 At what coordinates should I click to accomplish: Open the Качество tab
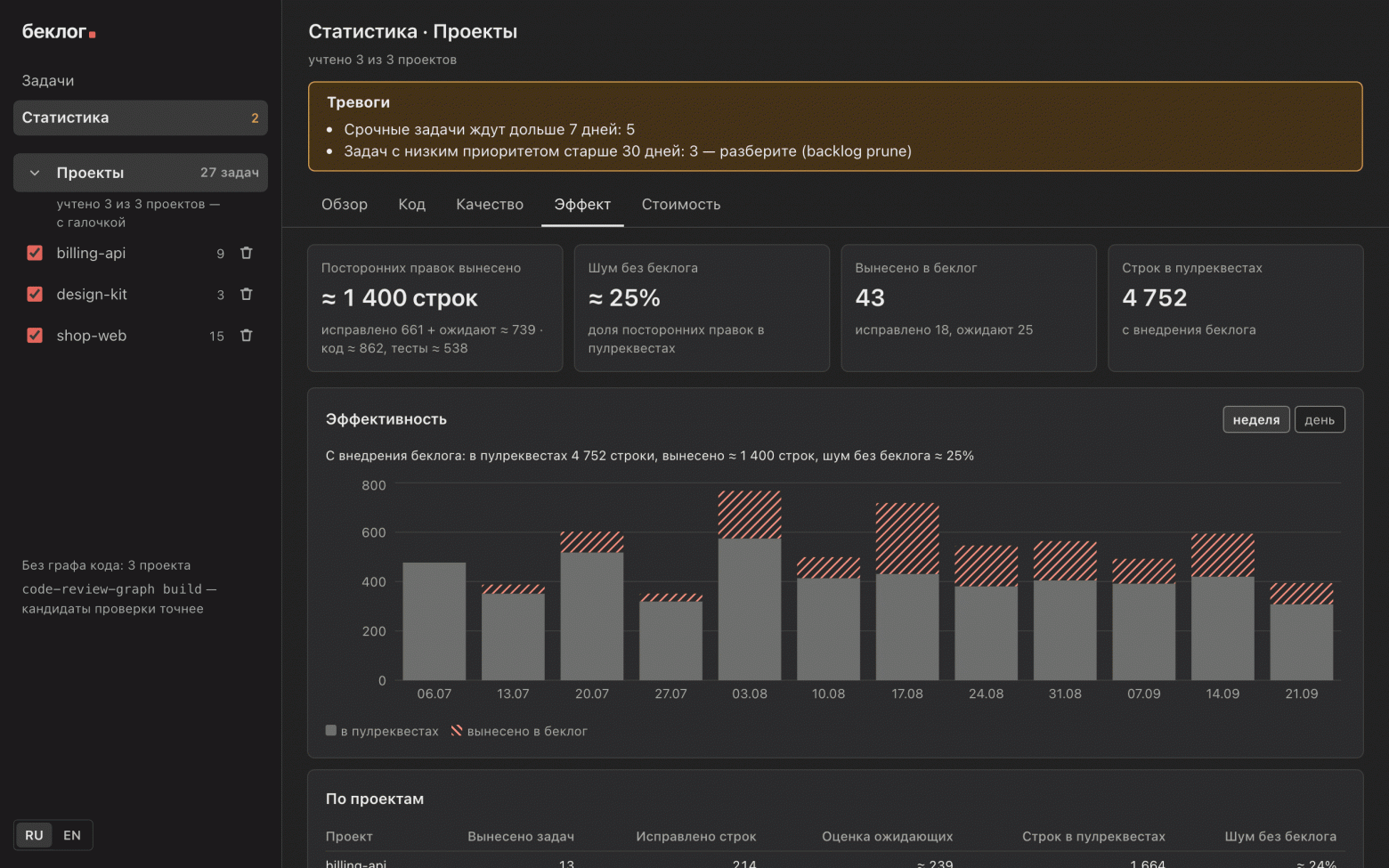(490, 205)
